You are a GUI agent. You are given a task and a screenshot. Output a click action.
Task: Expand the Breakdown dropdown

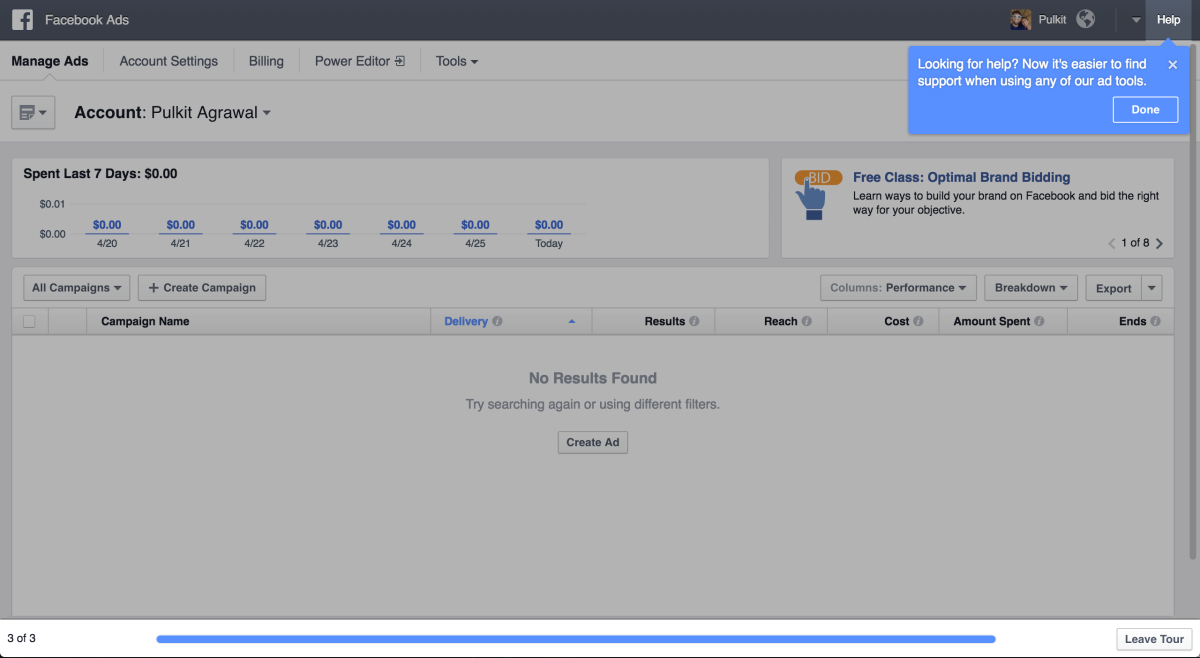point(1031,288)
